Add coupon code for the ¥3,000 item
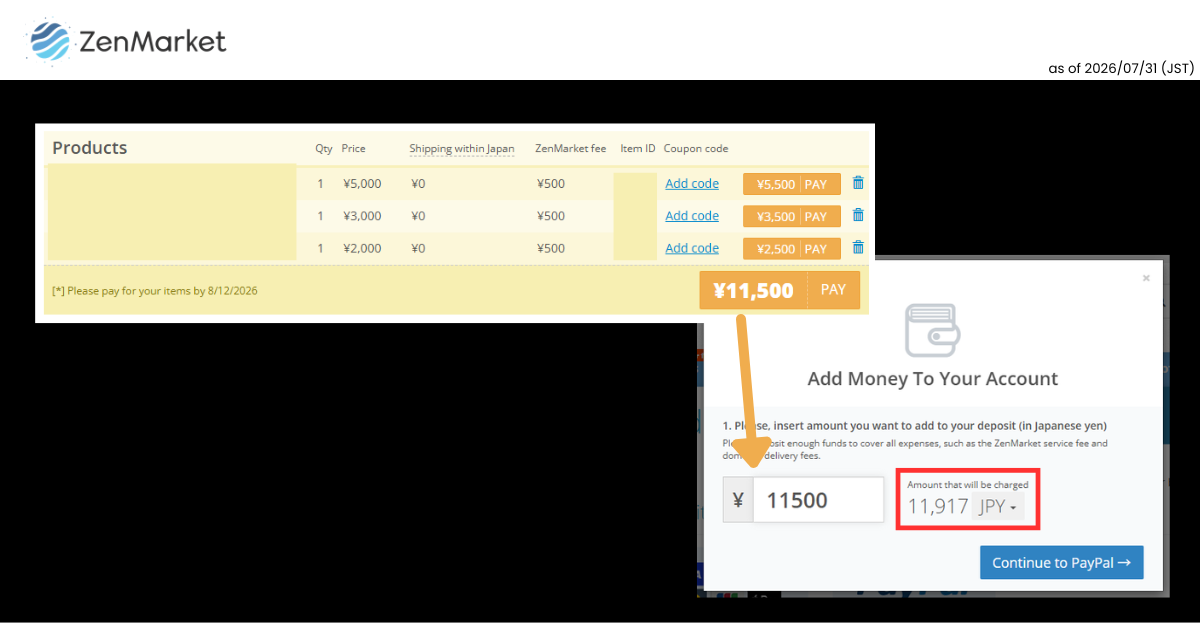The image size is (1200, 628). click(x=692, y=216)
